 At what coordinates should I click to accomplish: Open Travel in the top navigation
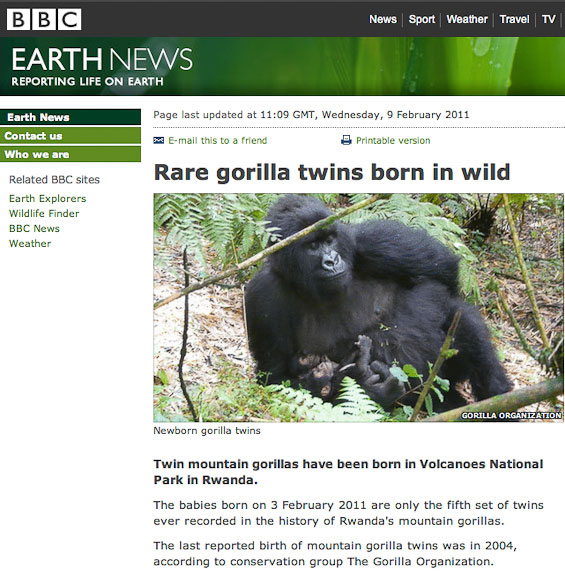(x=514, y=19)
